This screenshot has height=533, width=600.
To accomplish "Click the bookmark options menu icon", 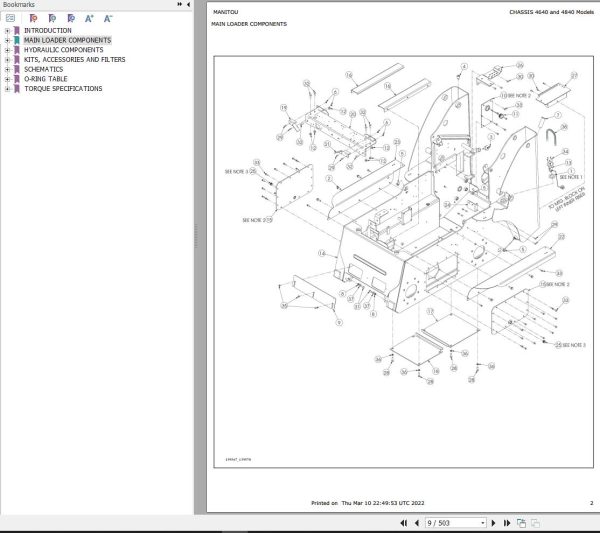I will click(x=10, y=18).
